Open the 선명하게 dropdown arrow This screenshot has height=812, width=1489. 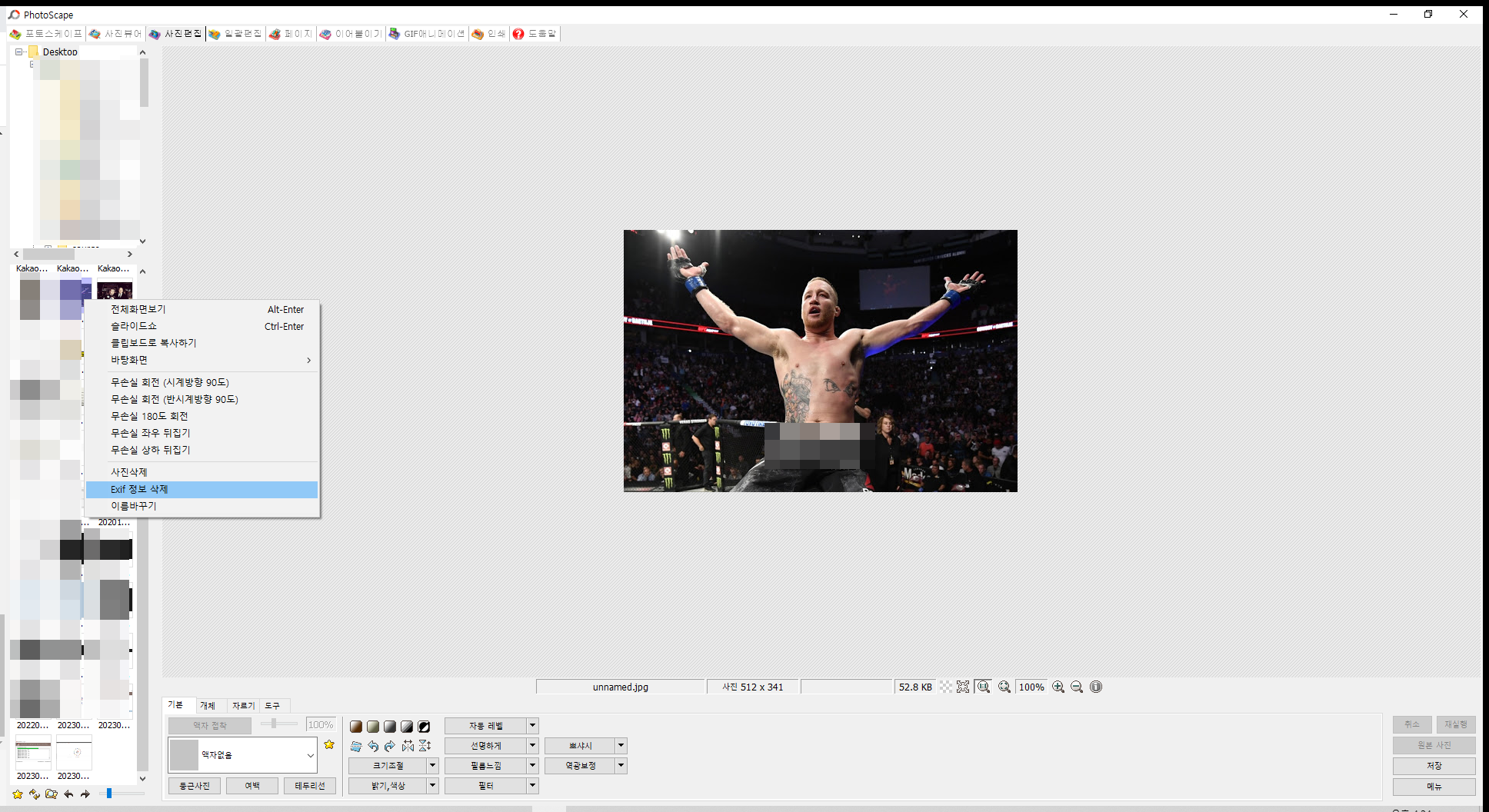click(x=532, y=746)
